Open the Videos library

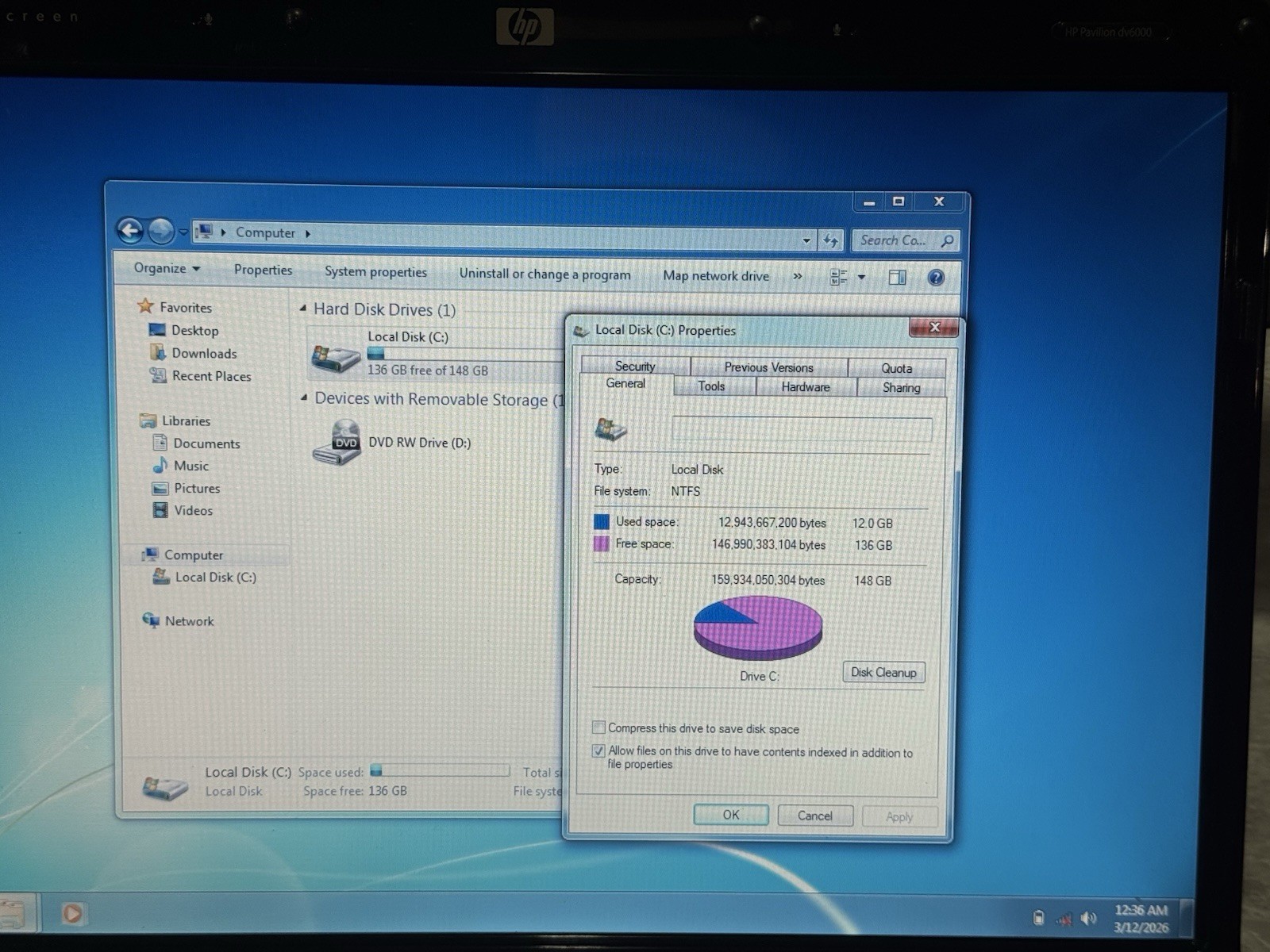[193, 510]
